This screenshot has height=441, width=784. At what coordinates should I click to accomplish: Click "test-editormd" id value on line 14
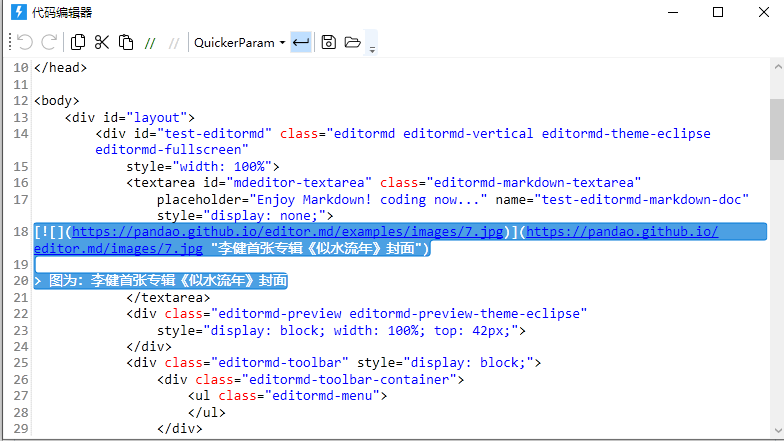[x=214, y=134]
